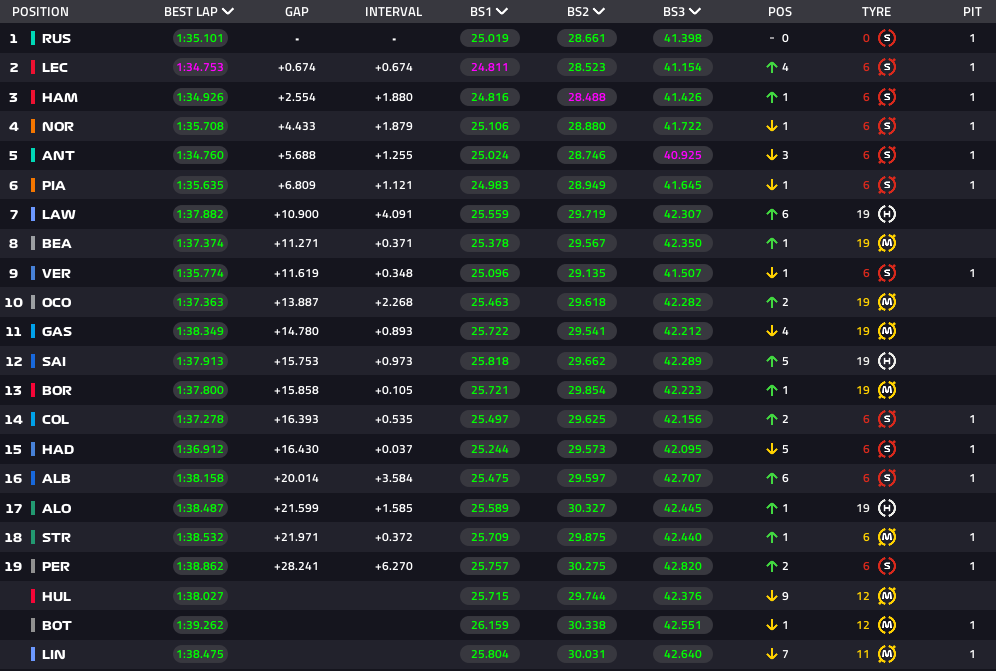Viewport: 996px width, 671px height.
Task: Expand the BS3 column chevron
Action: click(695, 12)
